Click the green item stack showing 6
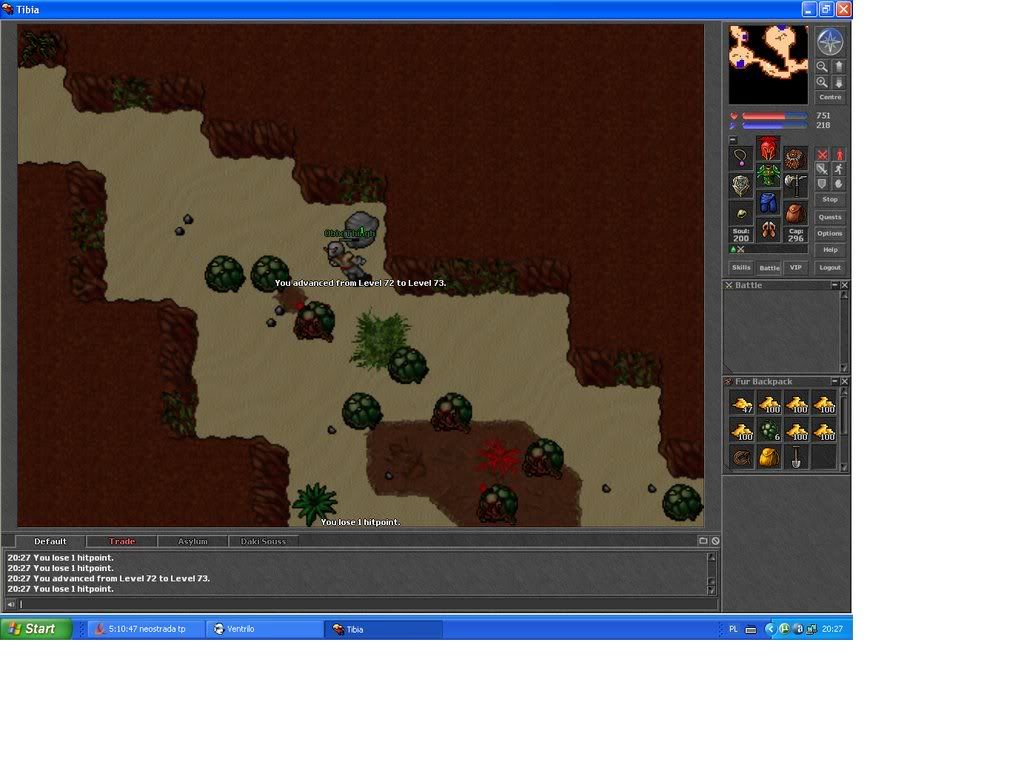1024x768 pixels. click(769, 430)
